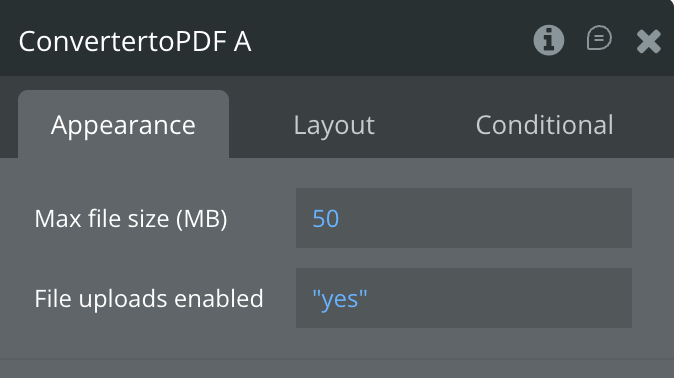Viewport: 674px width, 378px height.
Task: Click the Max file size input field
Action: pos(464,218)
